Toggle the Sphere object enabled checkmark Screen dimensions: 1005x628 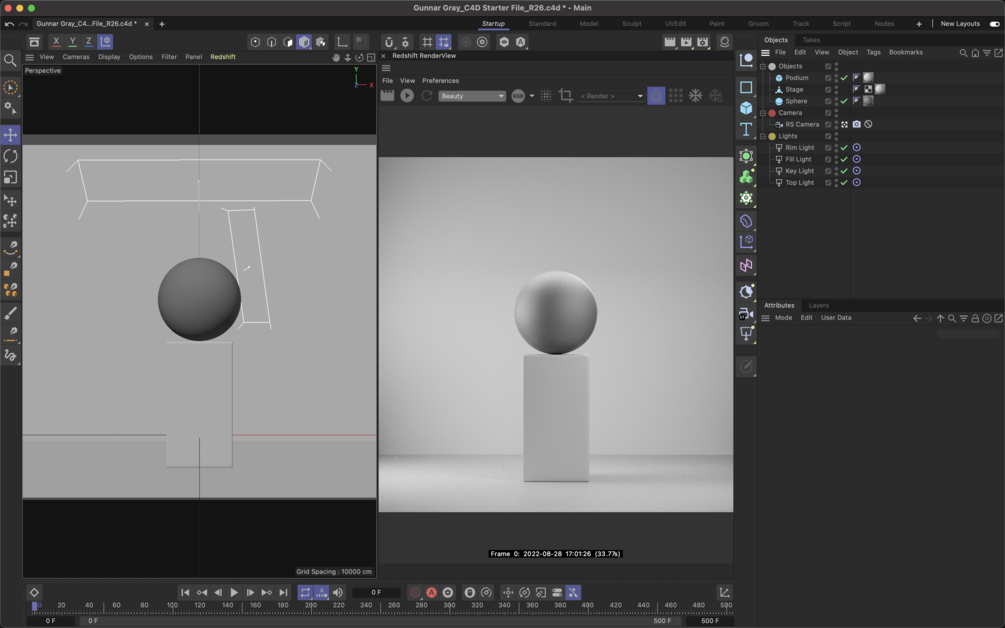click(844, 101)
